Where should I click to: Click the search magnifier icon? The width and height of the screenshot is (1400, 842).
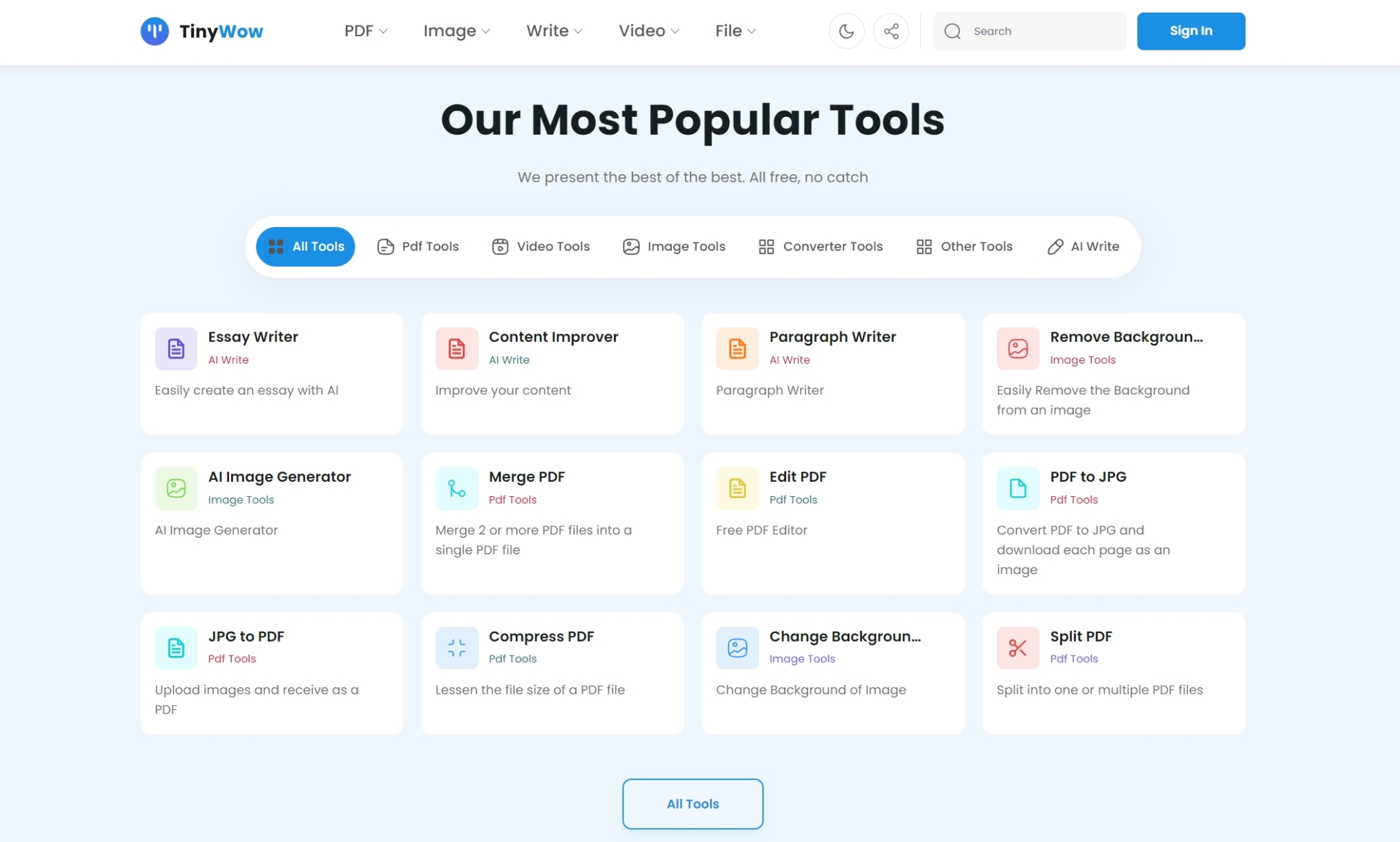953,31
